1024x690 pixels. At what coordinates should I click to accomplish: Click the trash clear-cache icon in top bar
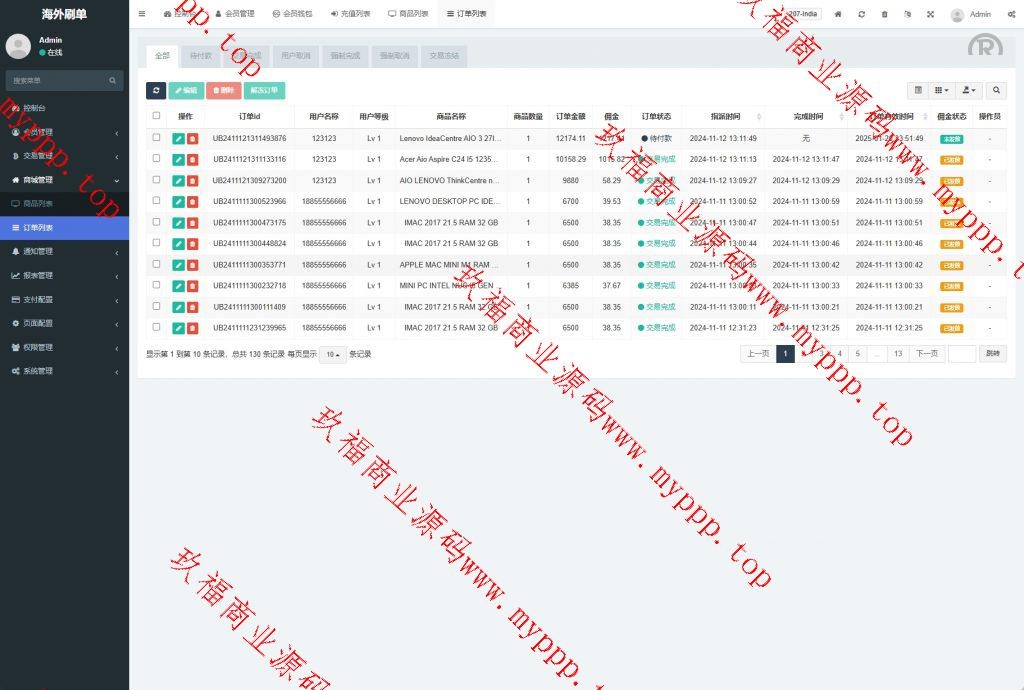click(884, 14)
